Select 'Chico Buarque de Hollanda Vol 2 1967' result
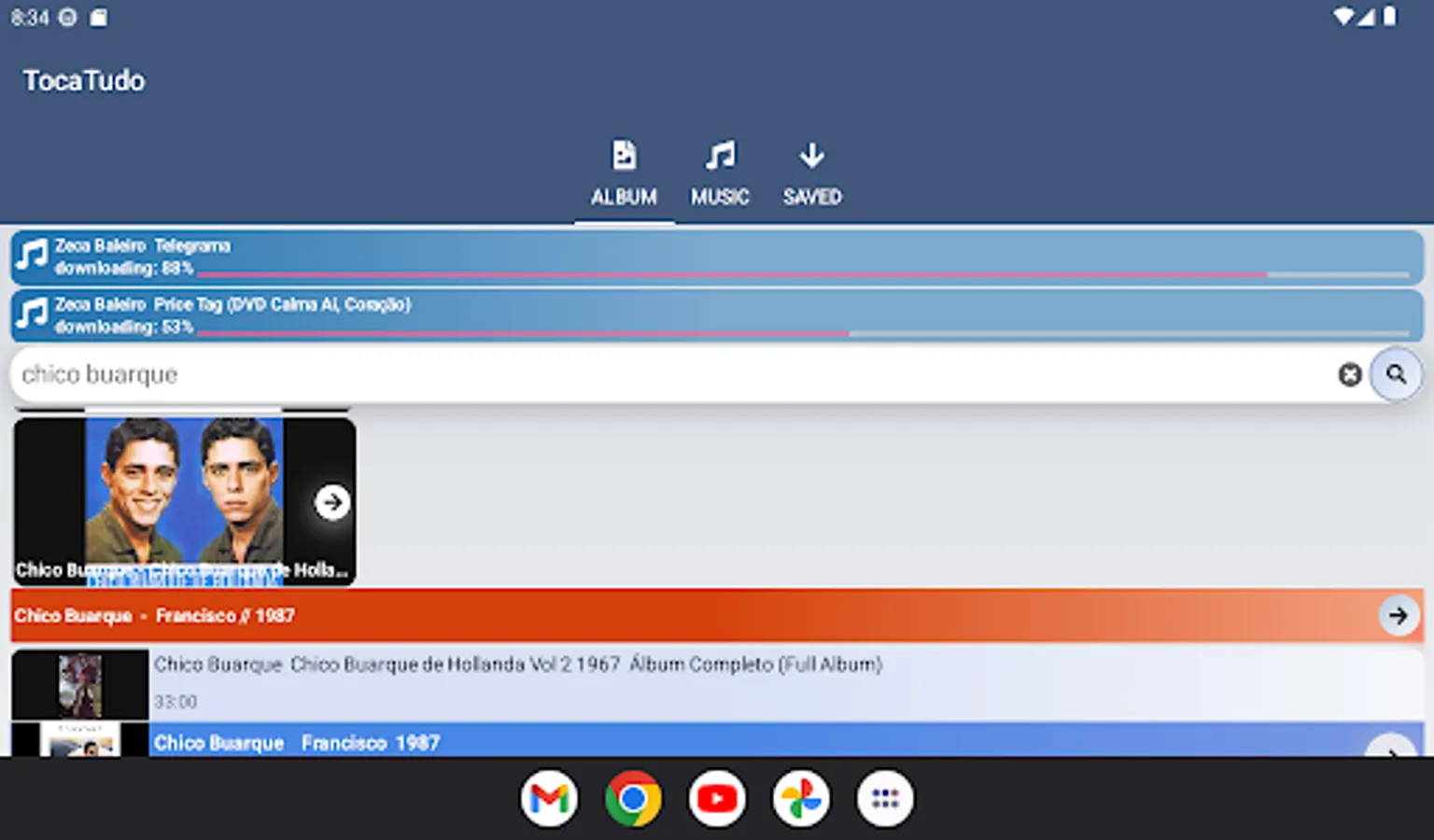Screen dimensions: 1434x840 pyautogui.click(x=717, y=683)
